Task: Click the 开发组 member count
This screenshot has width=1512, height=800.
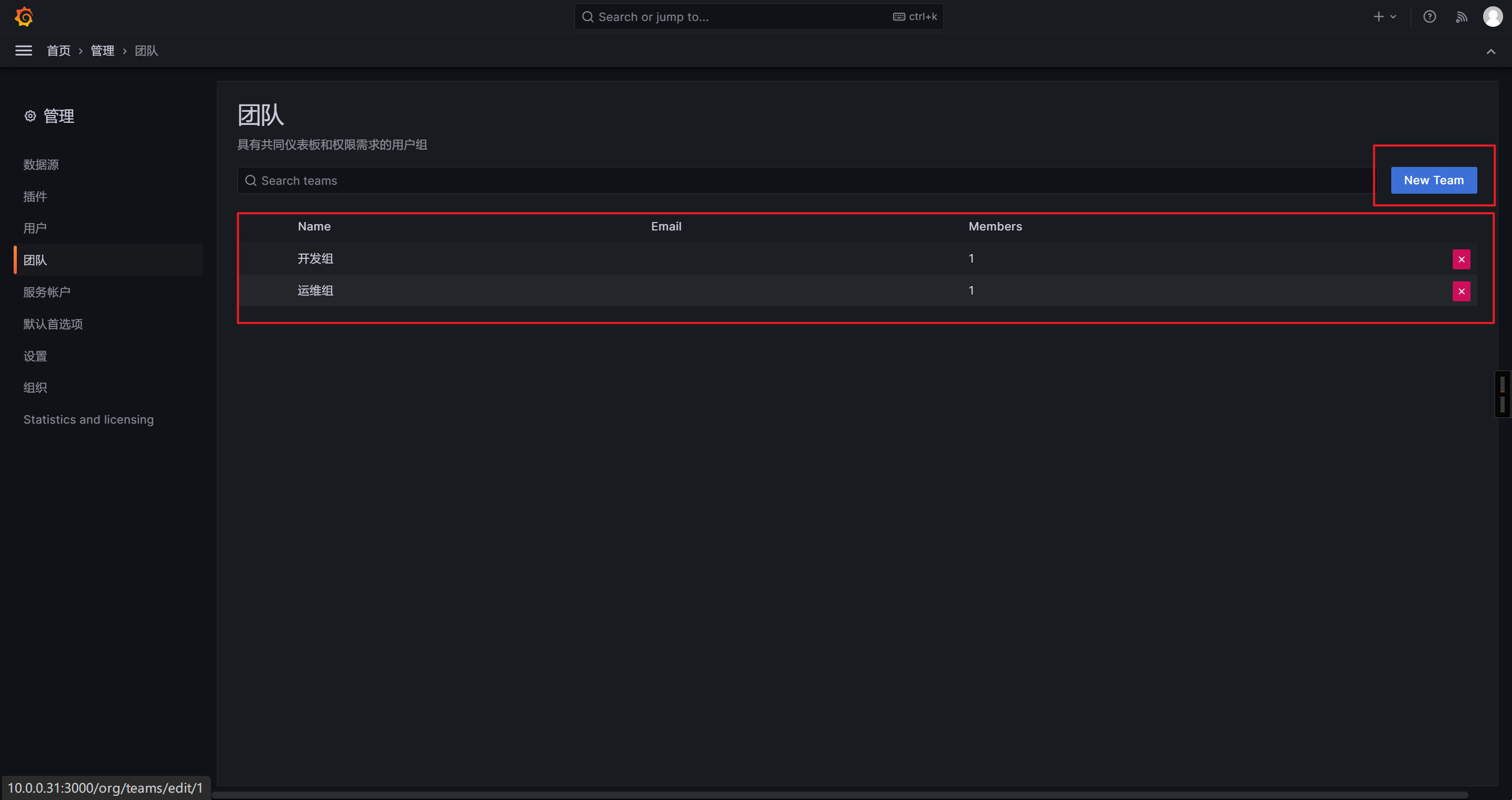Action: click(x=971, y=258)
